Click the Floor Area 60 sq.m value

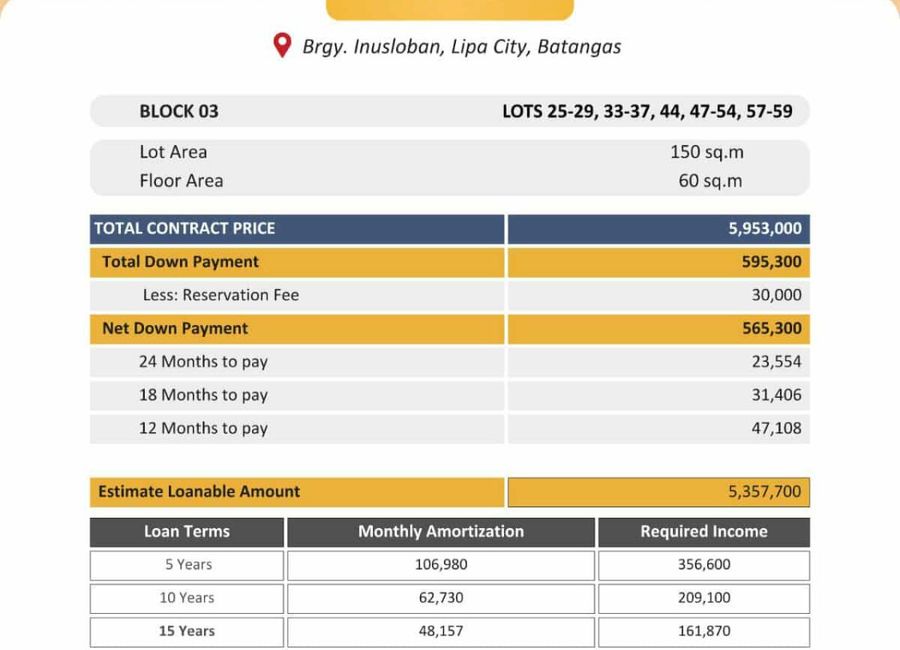pyautogui.click(x=710, y=181)
